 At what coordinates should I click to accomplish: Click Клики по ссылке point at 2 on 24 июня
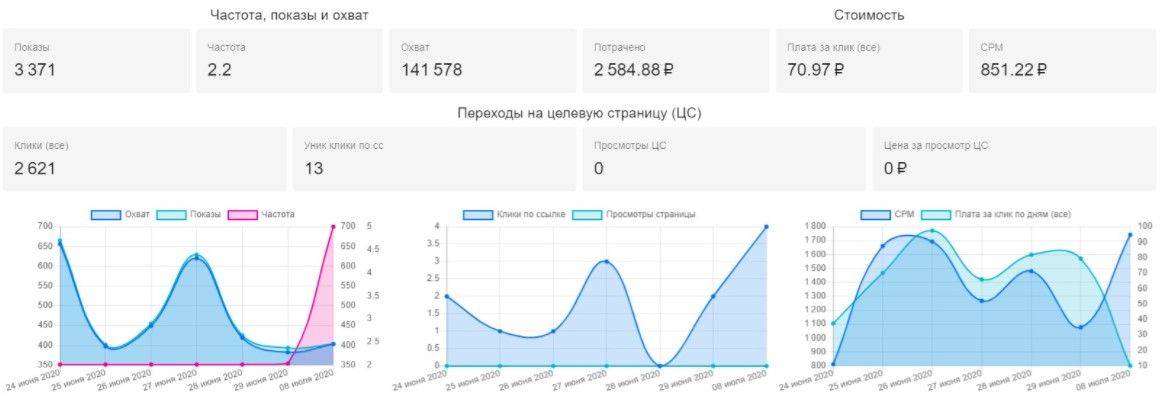[446, 296]
